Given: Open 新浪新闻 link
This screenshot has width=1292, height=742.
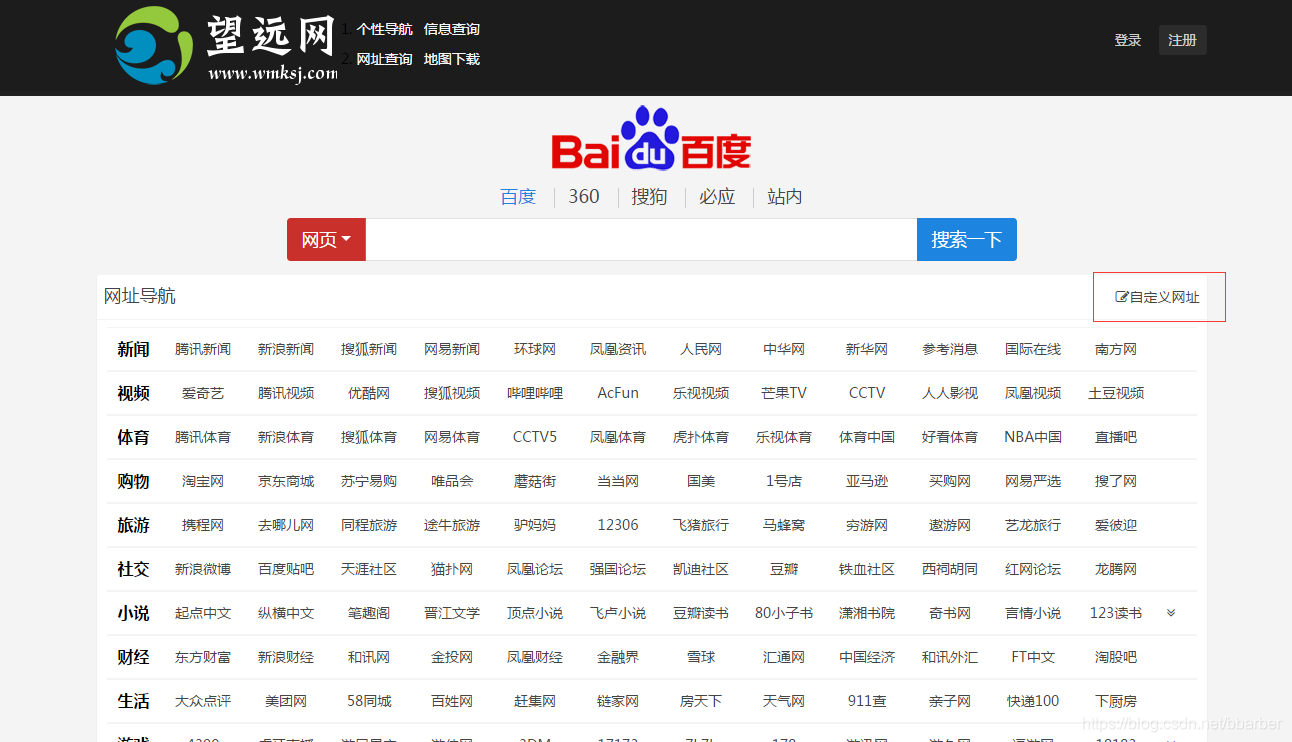Looking at the screenshot, I should (286, 349).
